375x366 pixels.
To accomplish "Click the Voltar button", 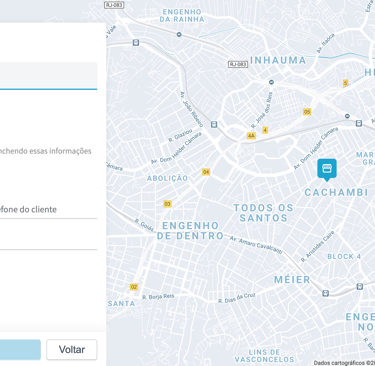I will [x=72, y=349].
